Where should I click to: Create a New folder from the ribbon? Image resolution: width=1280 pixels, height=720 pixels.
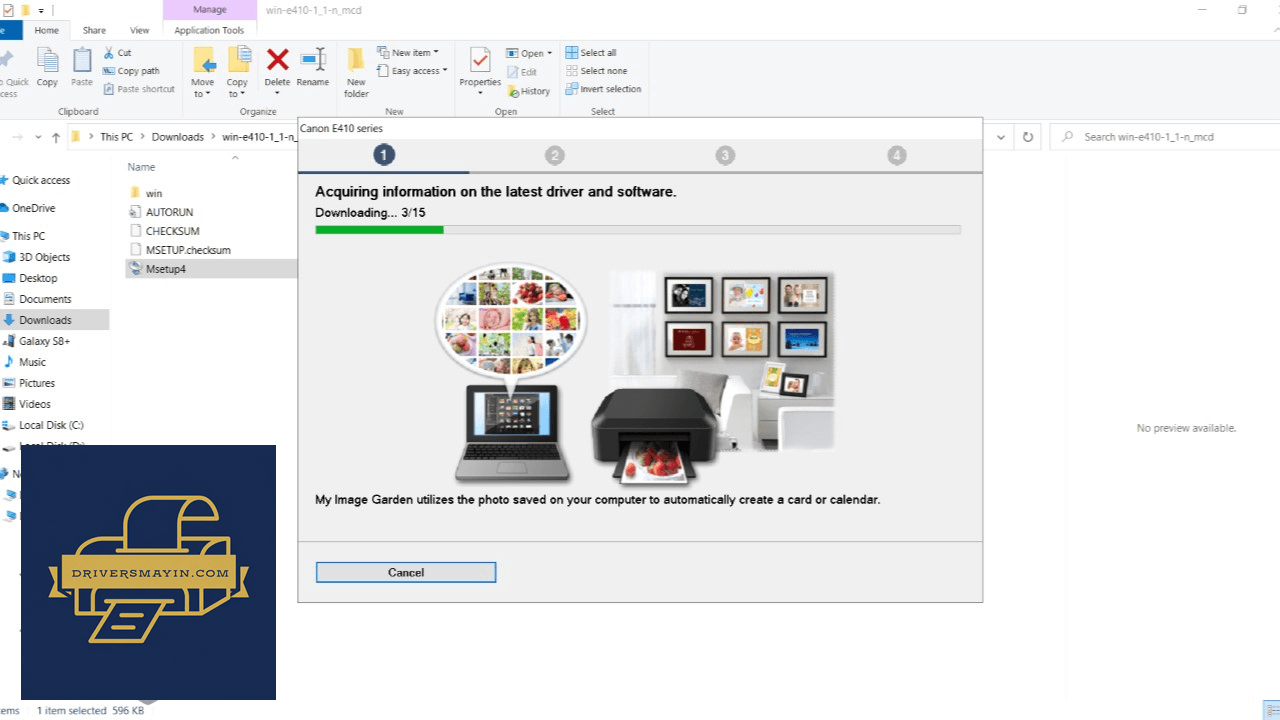pos(357,73)
